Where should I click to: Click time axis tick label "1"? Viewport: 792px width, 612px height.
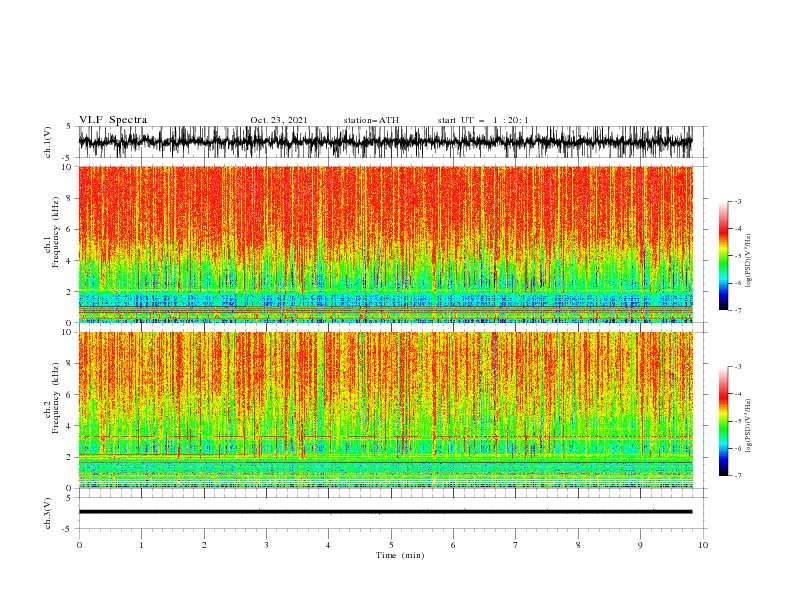[141, 545]
